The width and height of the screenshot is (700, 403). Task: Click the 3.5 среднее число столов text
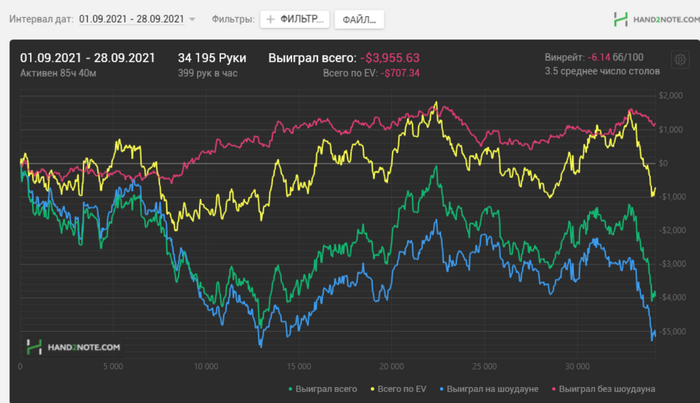click(x=602, y=71)
